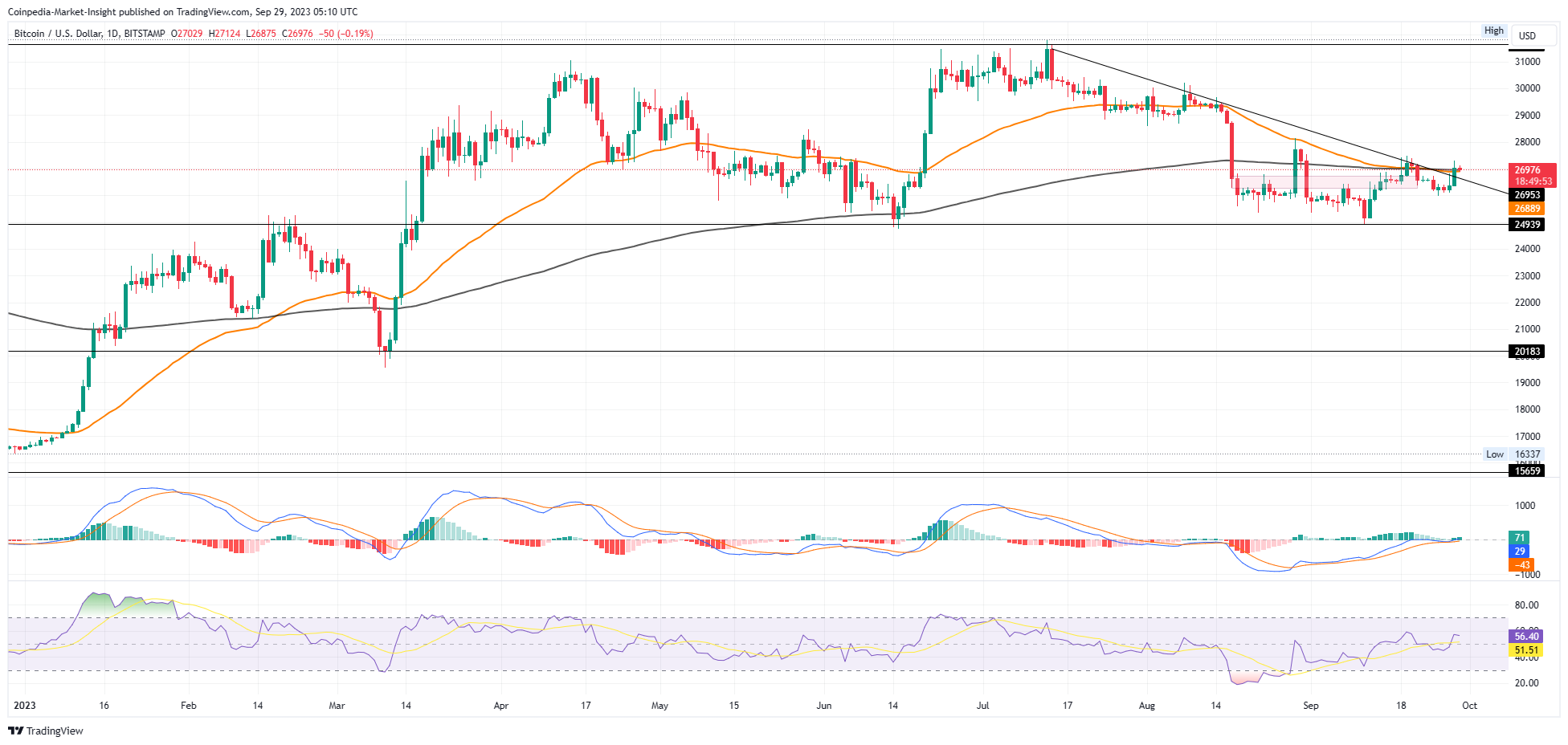Screen dimensions: 1568x745
Task: Select the horizontal level label 20183
Action: [x=1527, y=352]
